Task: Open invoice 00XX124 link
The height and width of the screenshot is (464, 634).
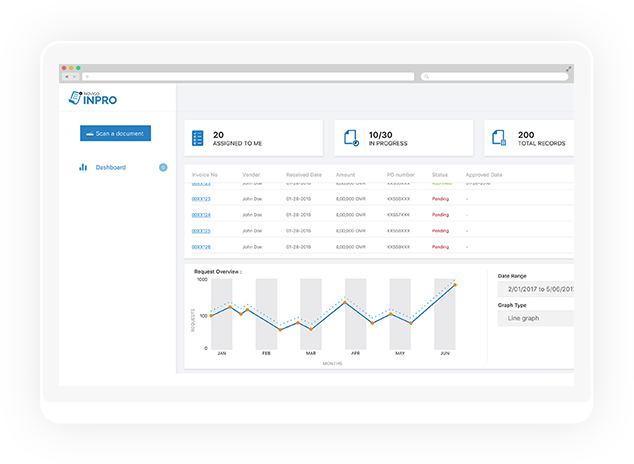Action: pyautogui.click(x=201, y=215)
